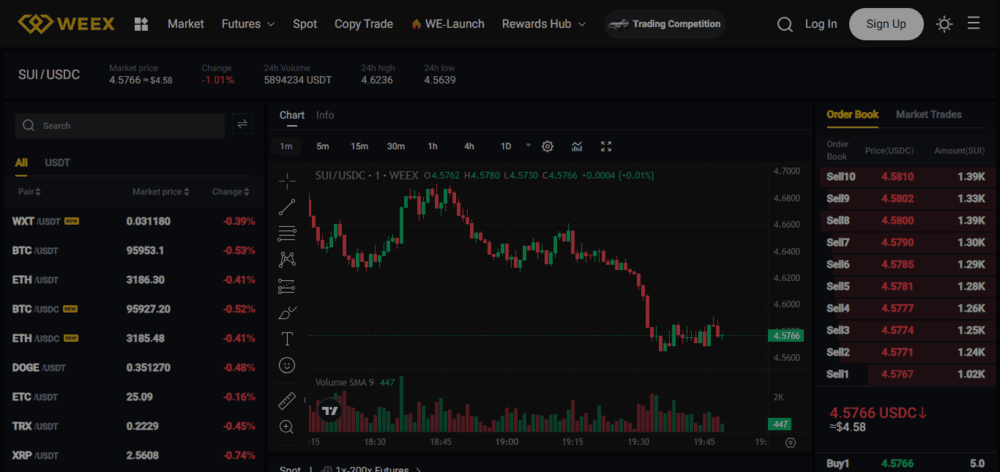Image resolution: width=1000 pixels, height=472 pixels.
Task: Select the trend line tool
Action: (287, 207)
